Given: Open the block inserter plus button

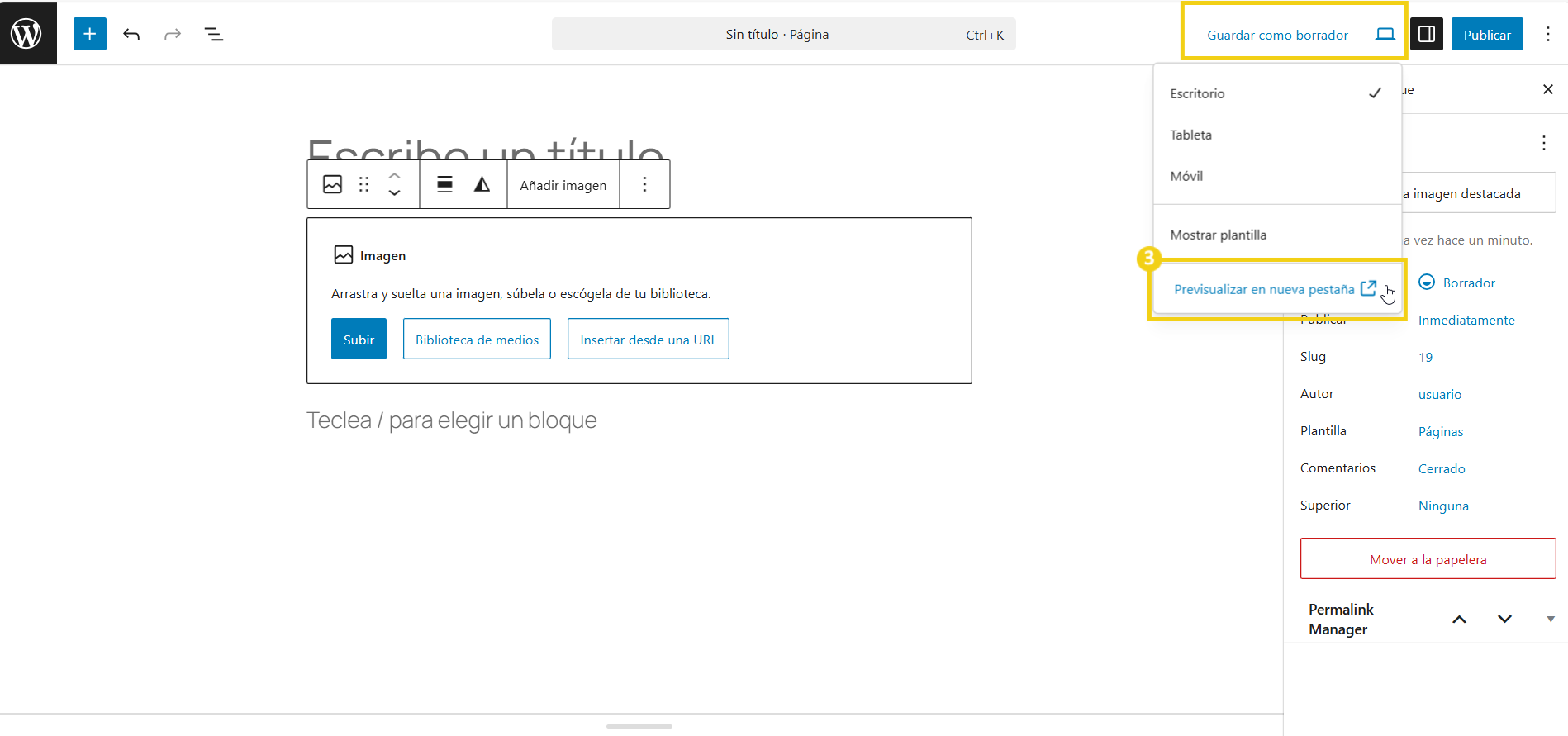Looking at the screenshot, I should click(x=89, y=34).
